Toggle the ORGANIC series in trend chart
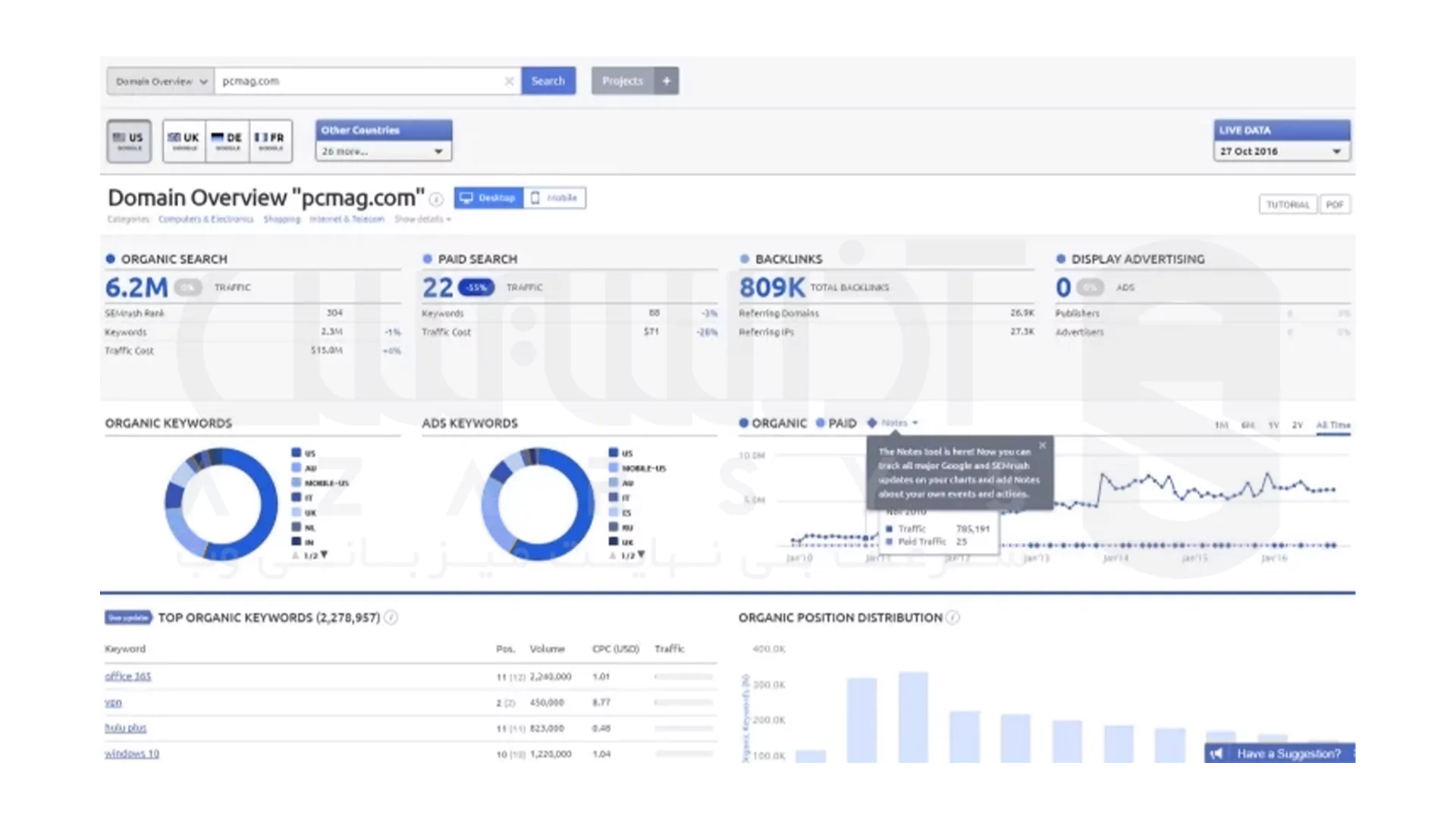 pyautogui.click(x=773, y=423)
